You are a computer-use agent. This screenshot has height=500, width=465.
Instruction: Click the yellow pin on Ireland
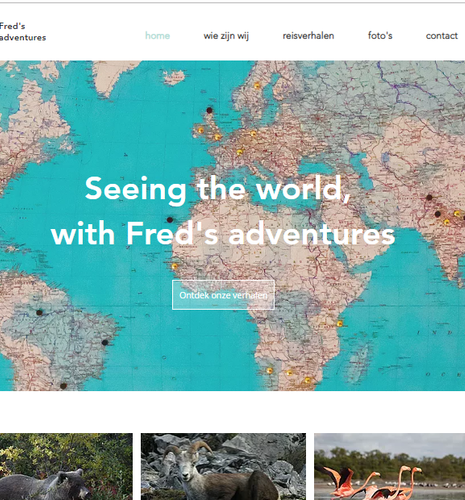201,130
